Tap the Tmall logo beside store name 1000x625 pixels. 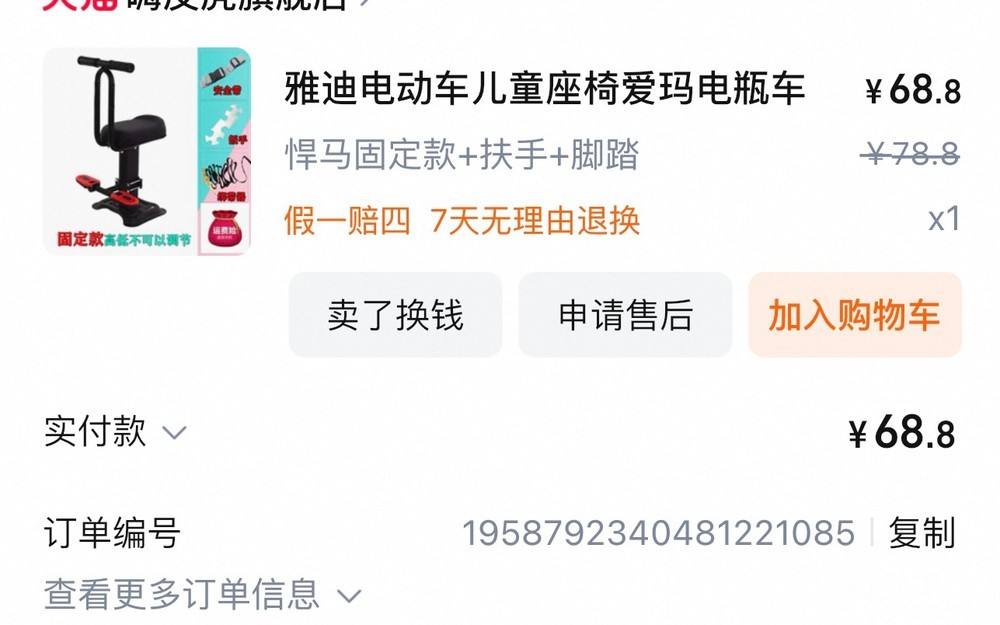pos(80,4)
